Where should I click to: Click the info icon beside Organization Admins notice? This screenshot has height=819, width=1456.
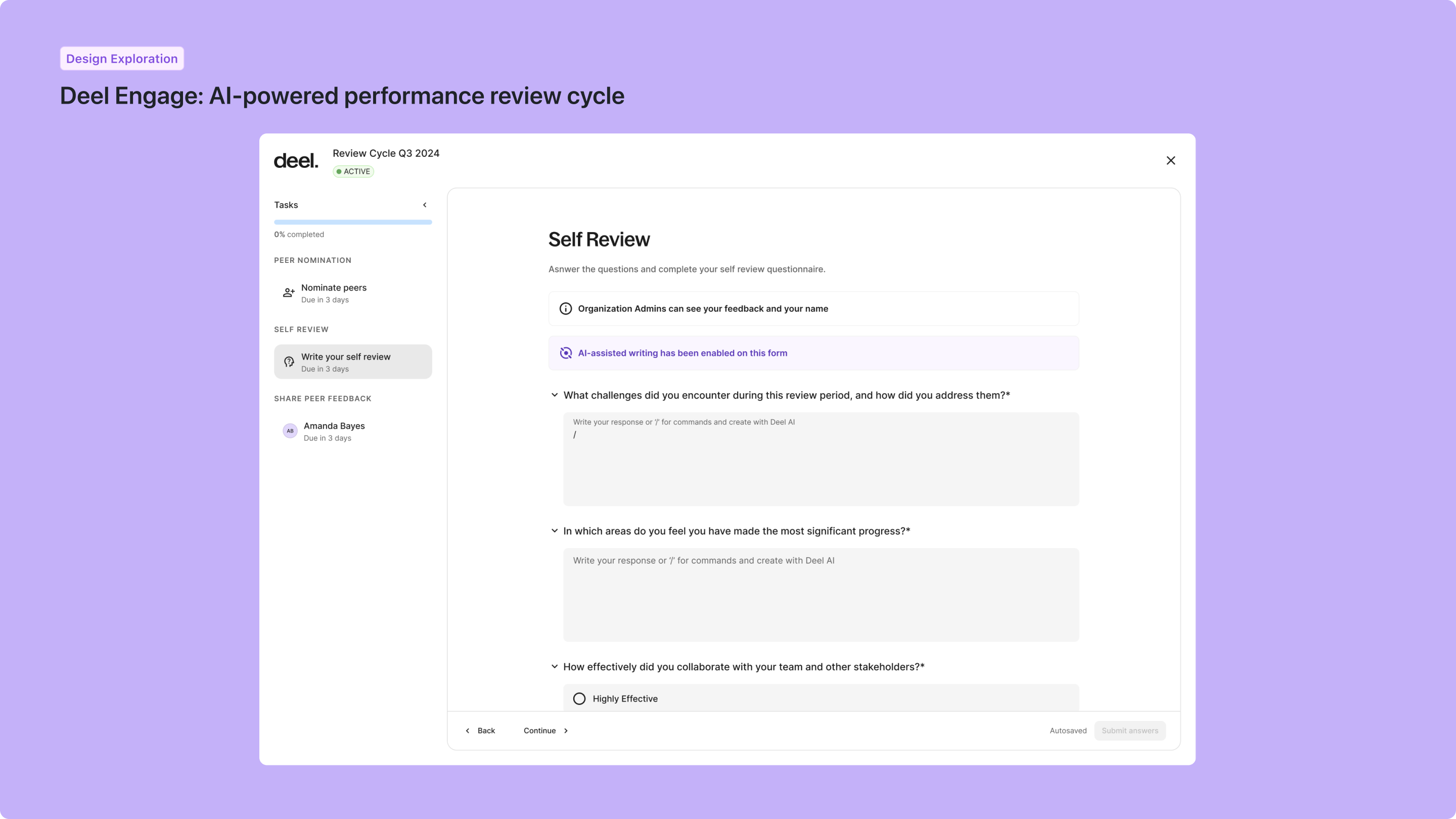click(565, 308)
